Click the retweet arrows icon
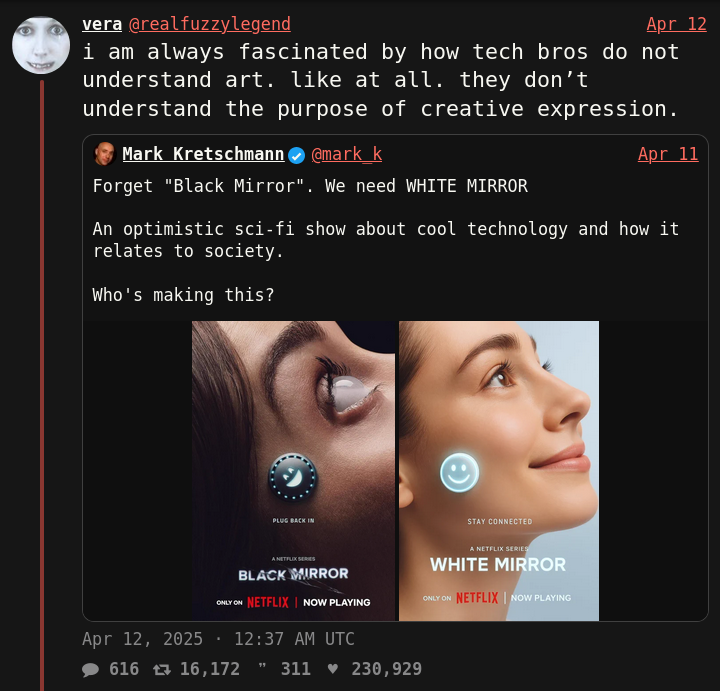 coord(161,669)
